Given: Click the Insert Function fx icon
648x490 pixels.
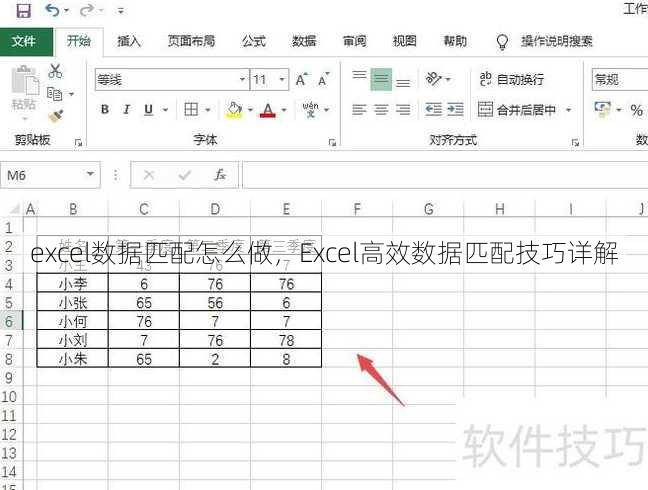Looking at the screenshot, I should (x=220, y=175).
